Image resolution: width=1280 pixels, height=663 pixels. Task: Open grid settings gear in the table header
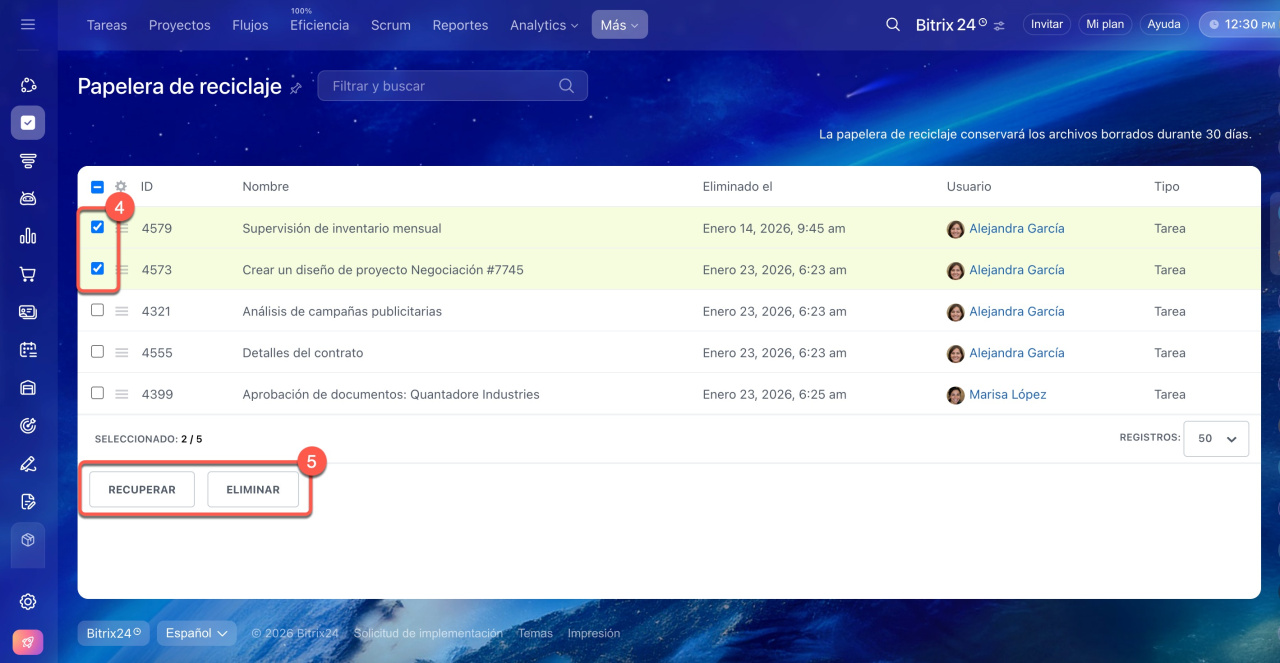point(121,187)
